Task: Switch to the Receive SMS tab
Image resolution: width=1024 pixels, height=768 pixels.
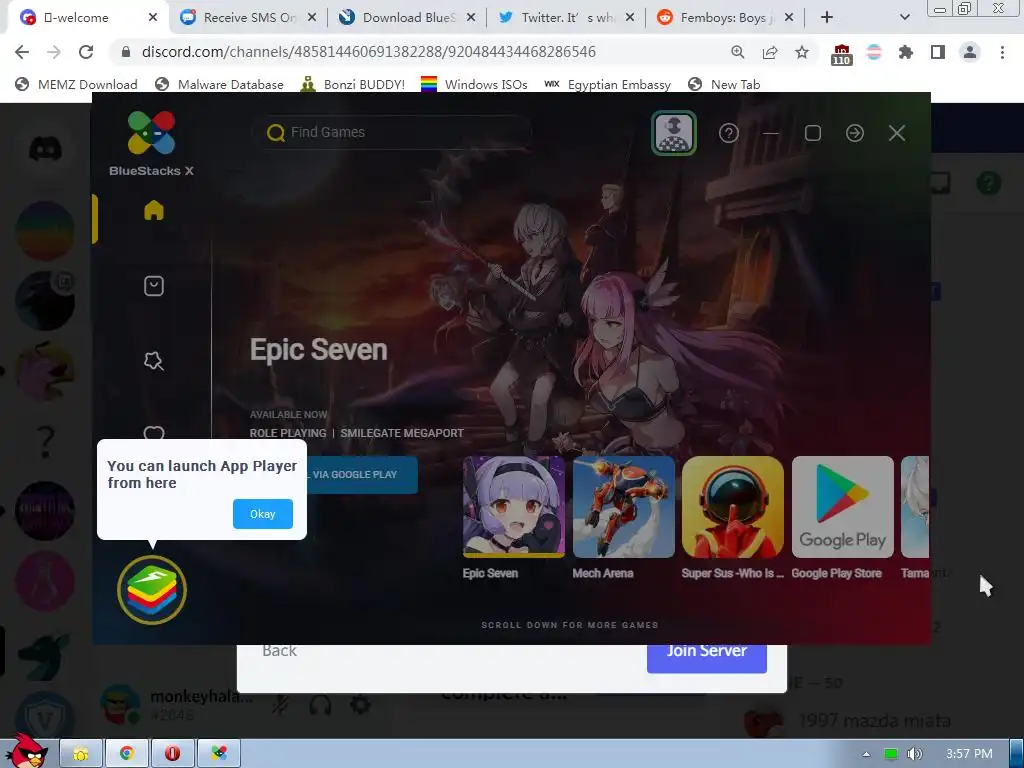Action: tap(249, 18)
